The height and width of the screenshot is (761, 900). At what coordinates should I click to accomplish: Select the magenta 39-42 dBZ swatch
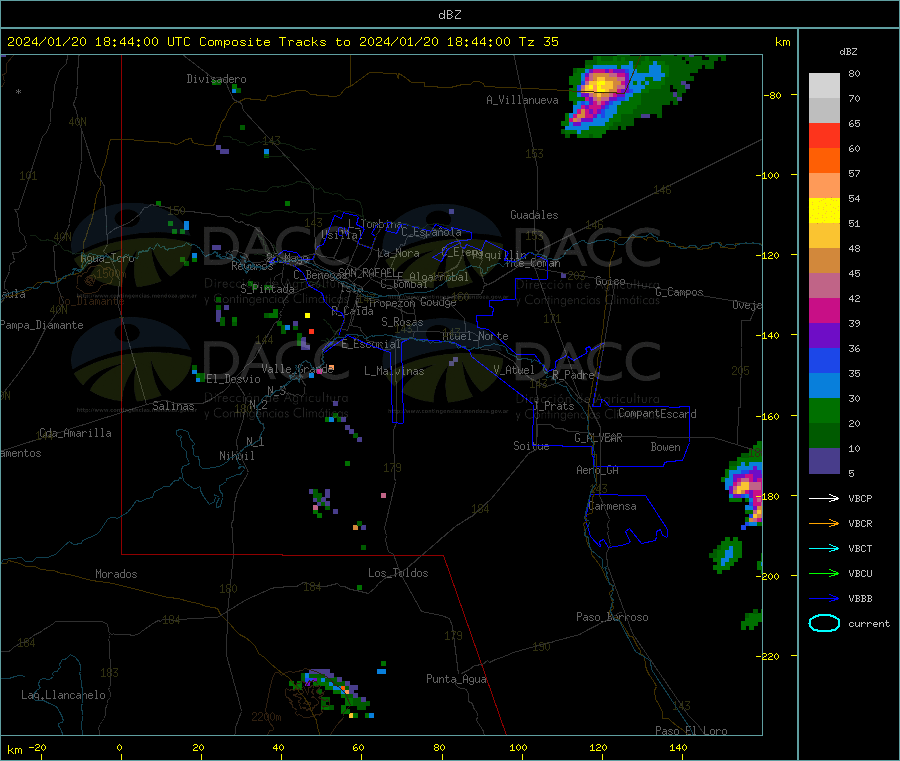[x=824, y=310]
